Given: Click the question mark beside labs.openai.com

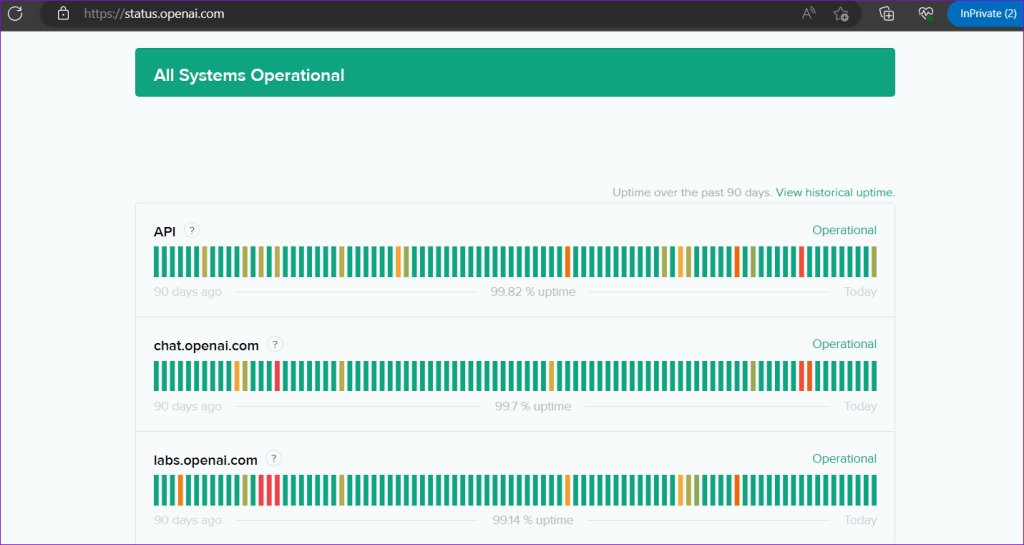Looking at the screenshot, I should 274,459.
